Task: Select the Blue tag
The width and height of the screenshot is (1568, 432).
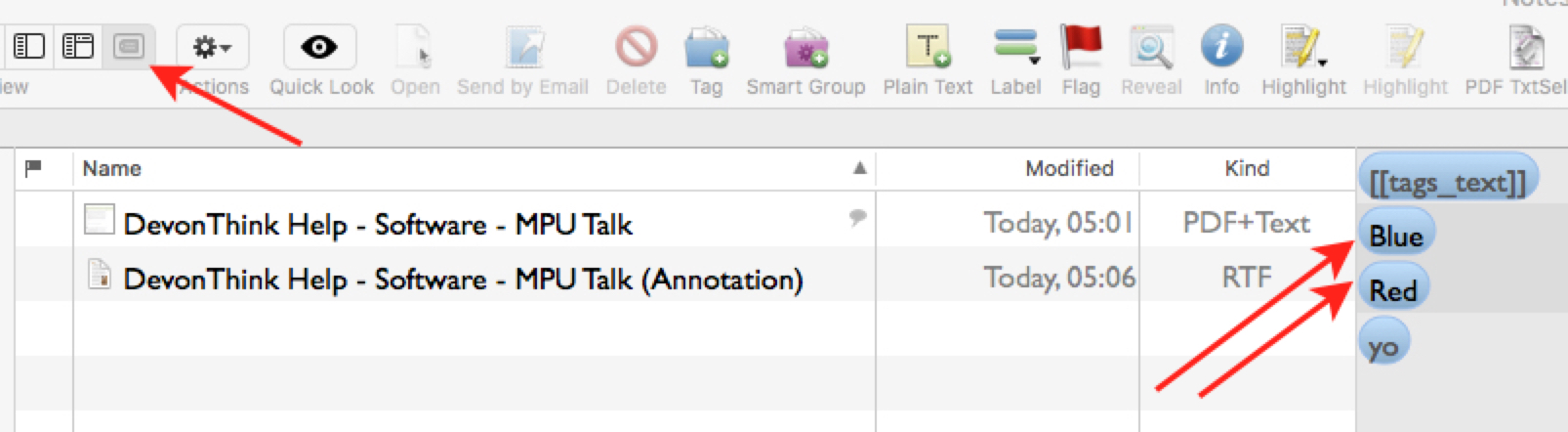Action: pyautogui.click(x=1396, y=237)
